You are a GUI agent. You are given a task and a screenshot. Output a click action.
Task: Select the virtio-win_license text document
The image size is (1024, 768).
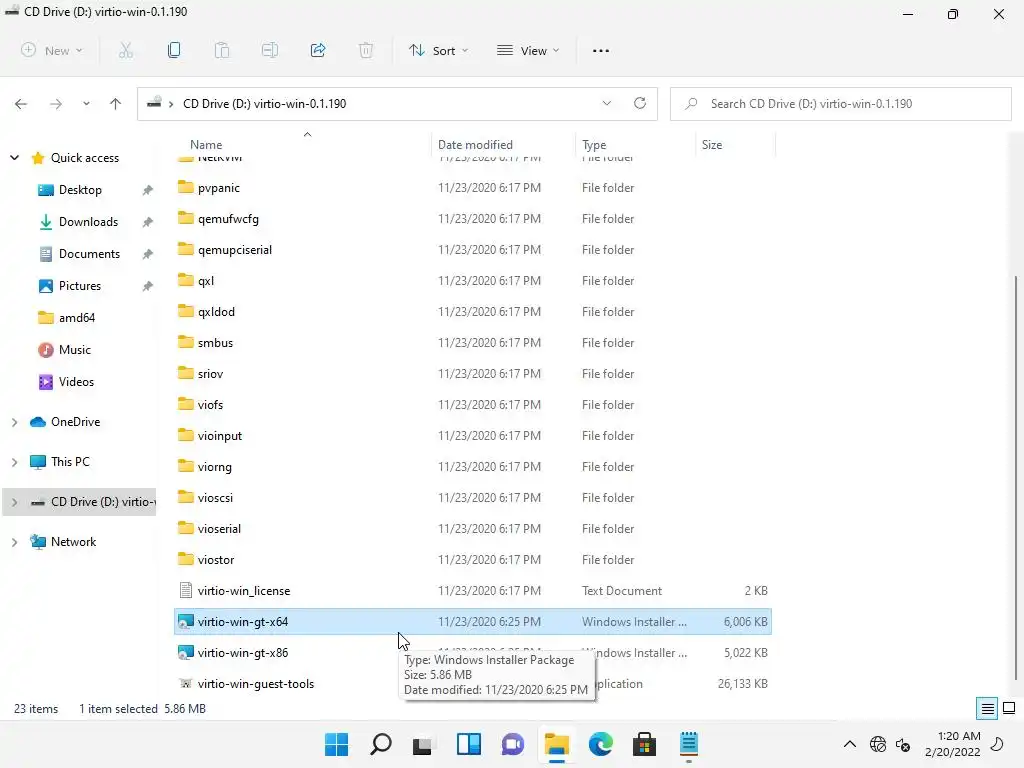click(244, 591)
